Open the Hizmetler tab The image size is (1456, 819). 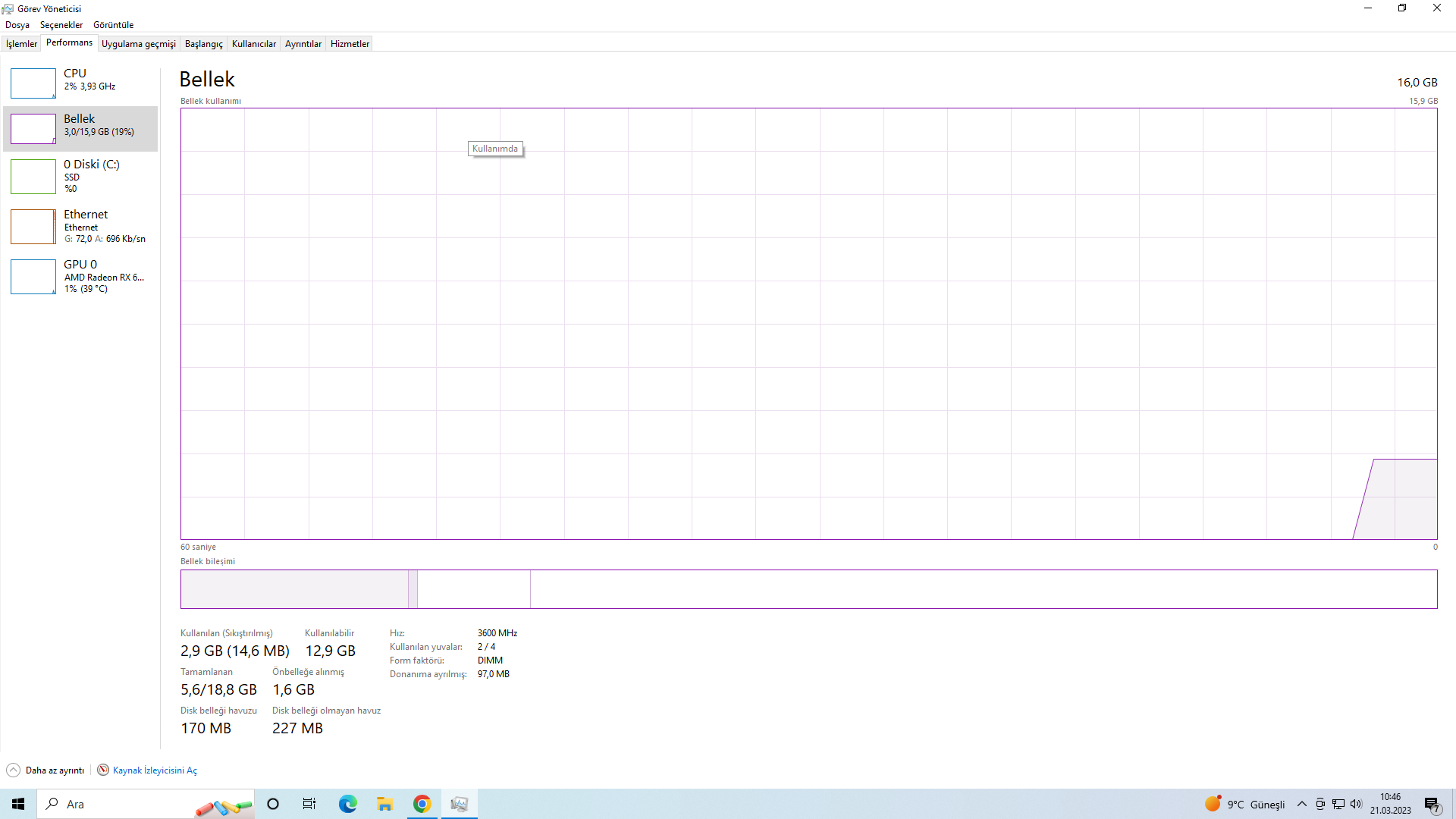click(350, 44)
